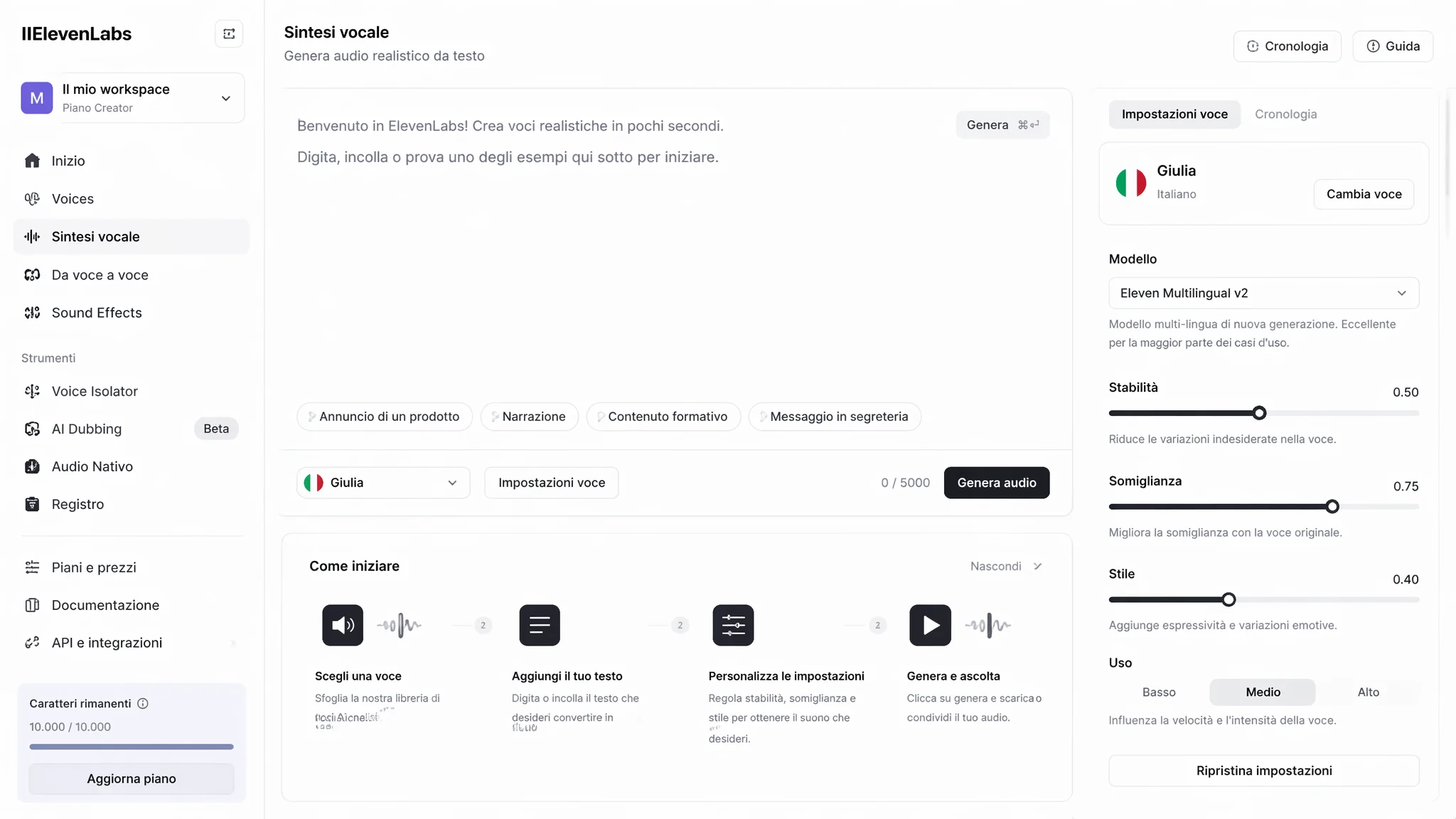Click the Guida help icon
1456x819 pixels.
click(x=1374, y=46)
